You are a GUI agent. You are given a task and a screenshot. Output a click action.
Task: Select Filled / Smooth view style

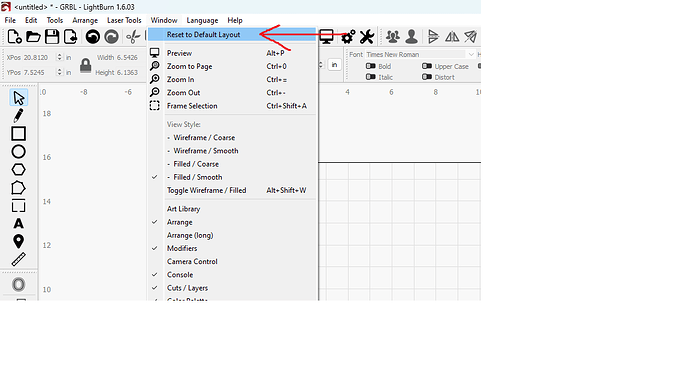pyautogui.click(x=232, y=177)
